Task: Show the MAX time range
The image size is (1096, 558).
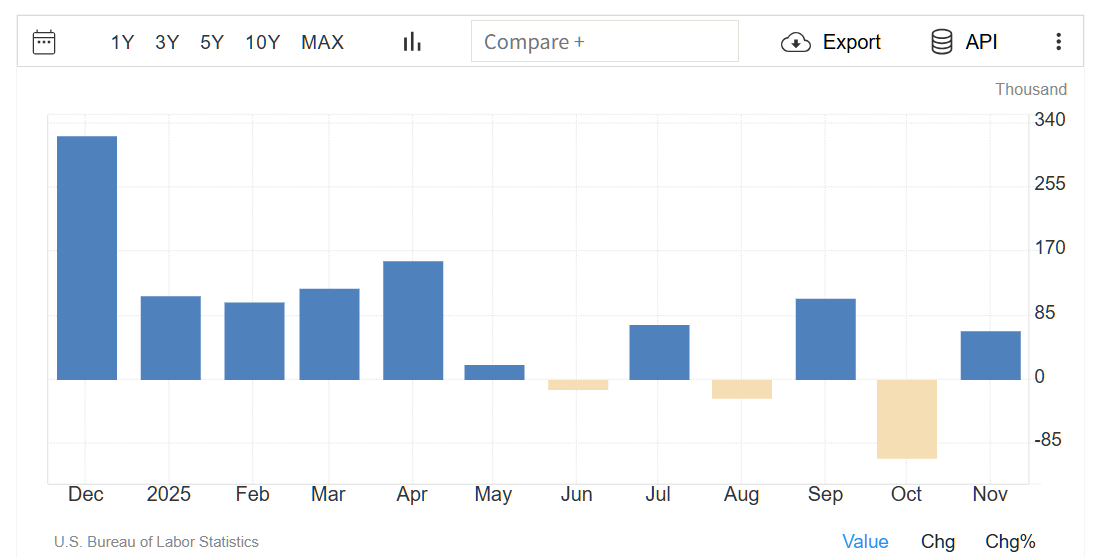Action: 322,42
